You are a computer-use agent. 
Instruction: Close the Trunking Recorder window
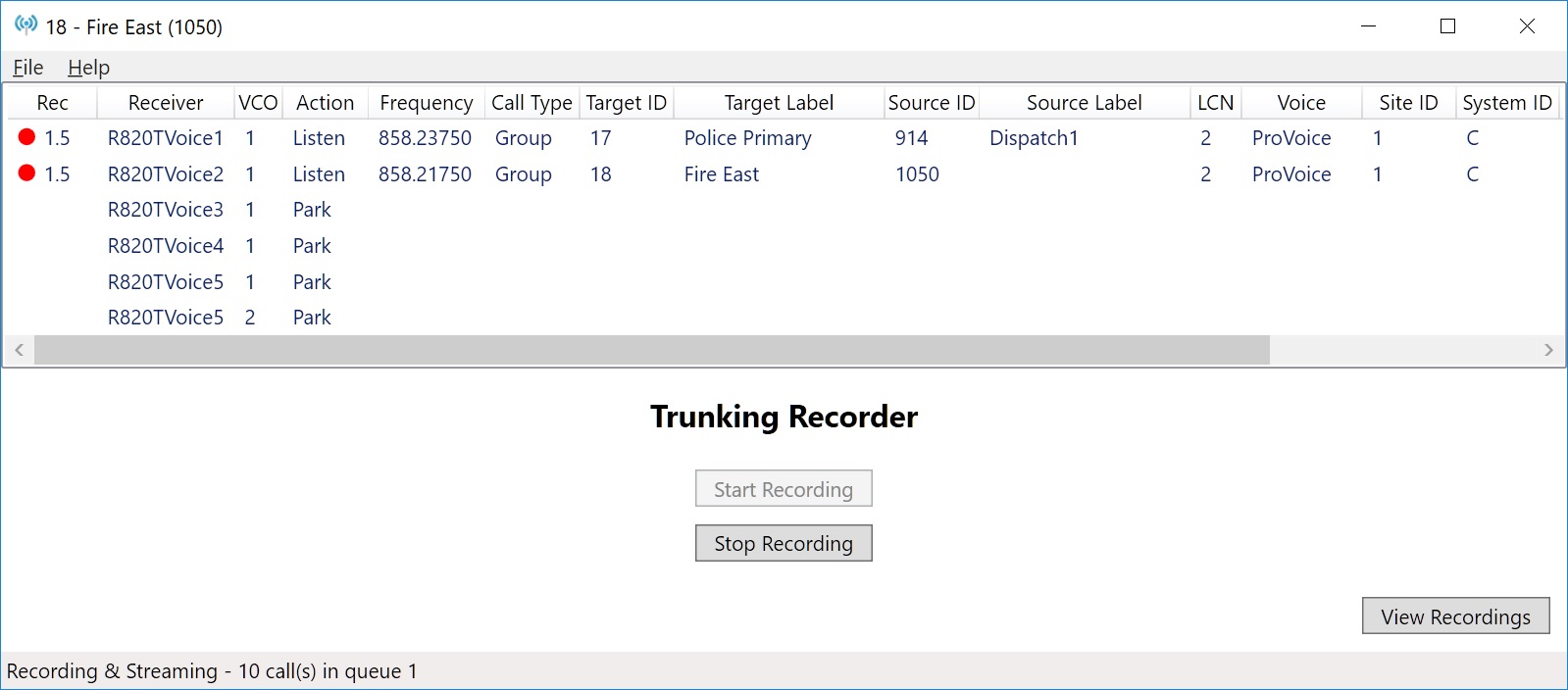[1527, 26]
